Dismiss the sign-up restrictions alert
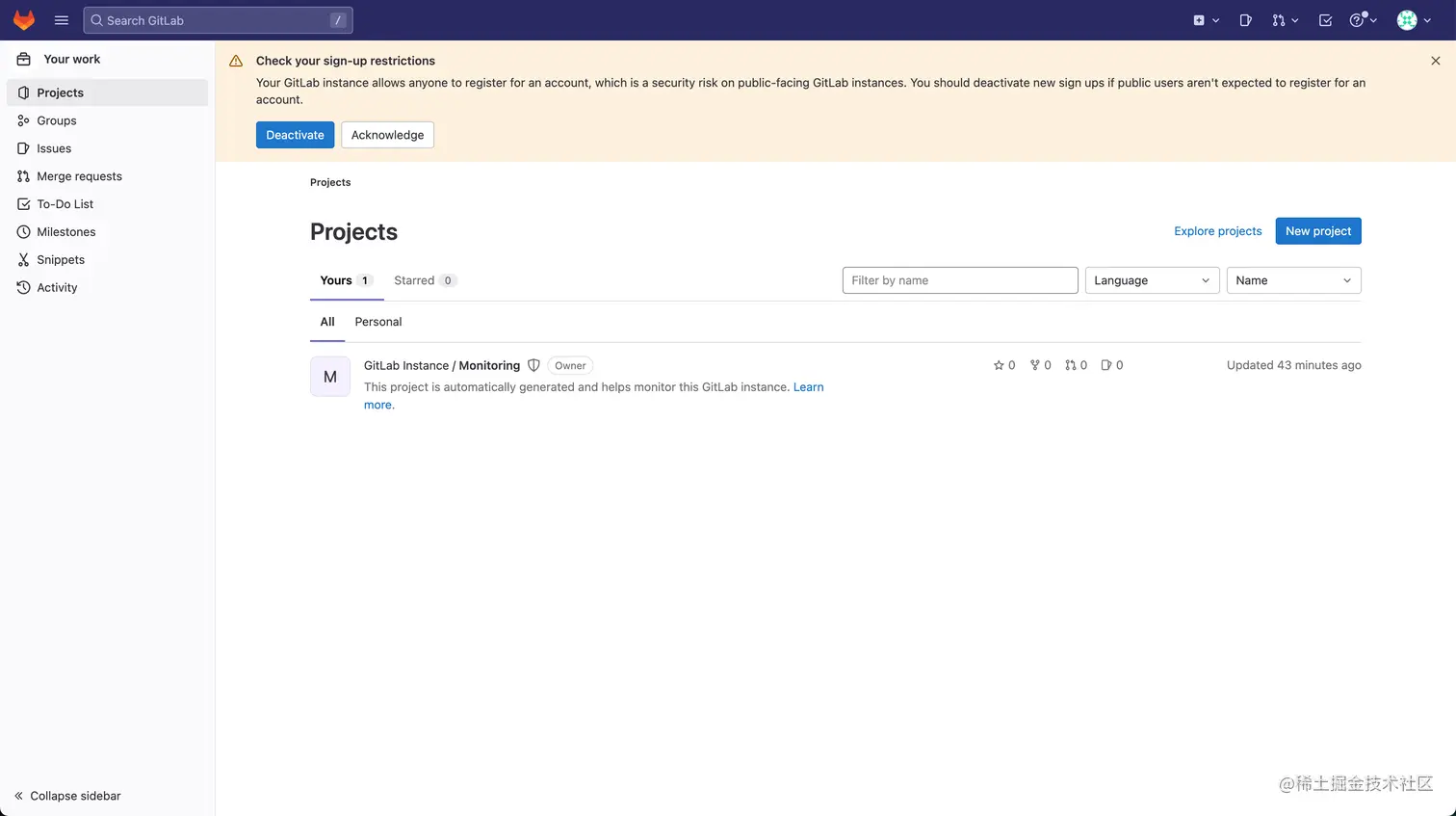 1436,61
